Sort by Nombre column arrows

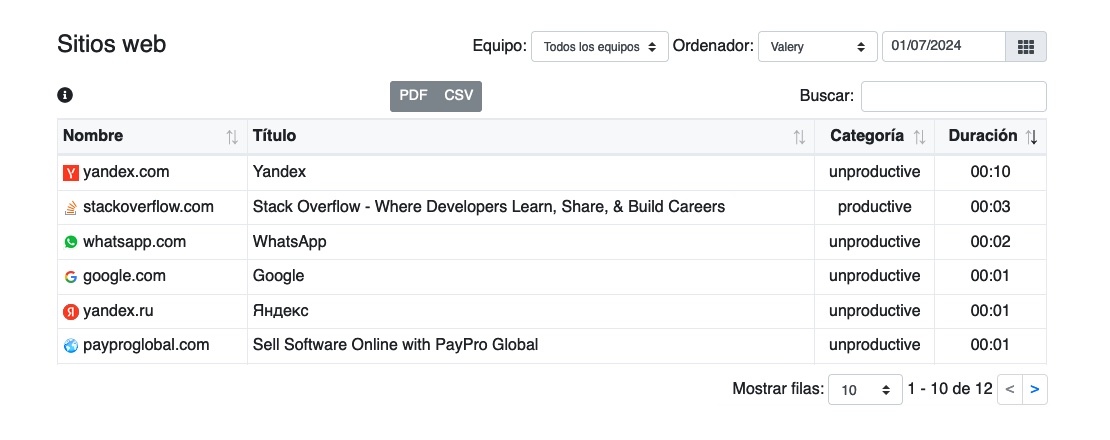(232, 137)
